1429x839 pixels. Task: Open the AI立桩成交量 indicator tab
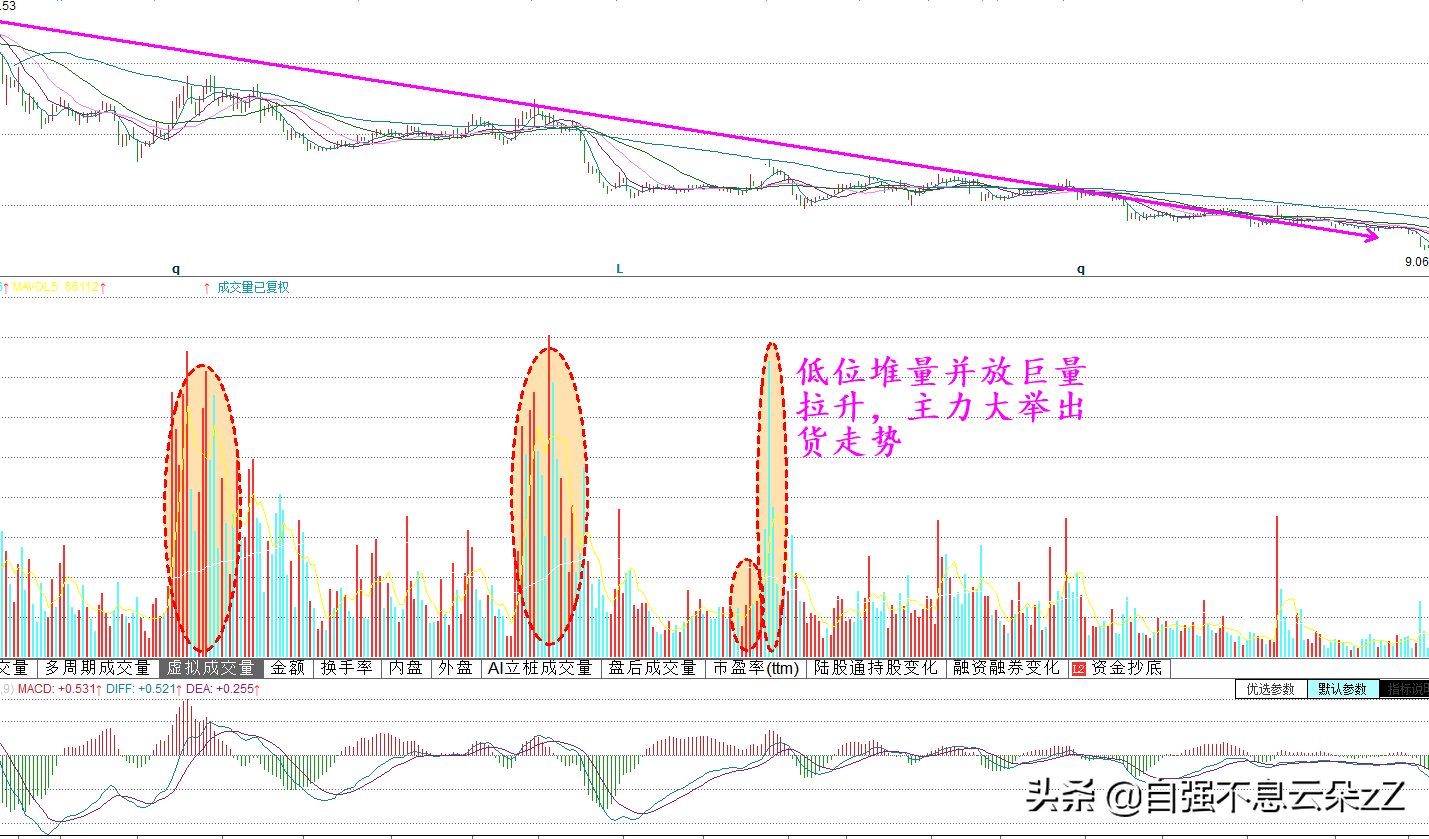tap(540, 668)
